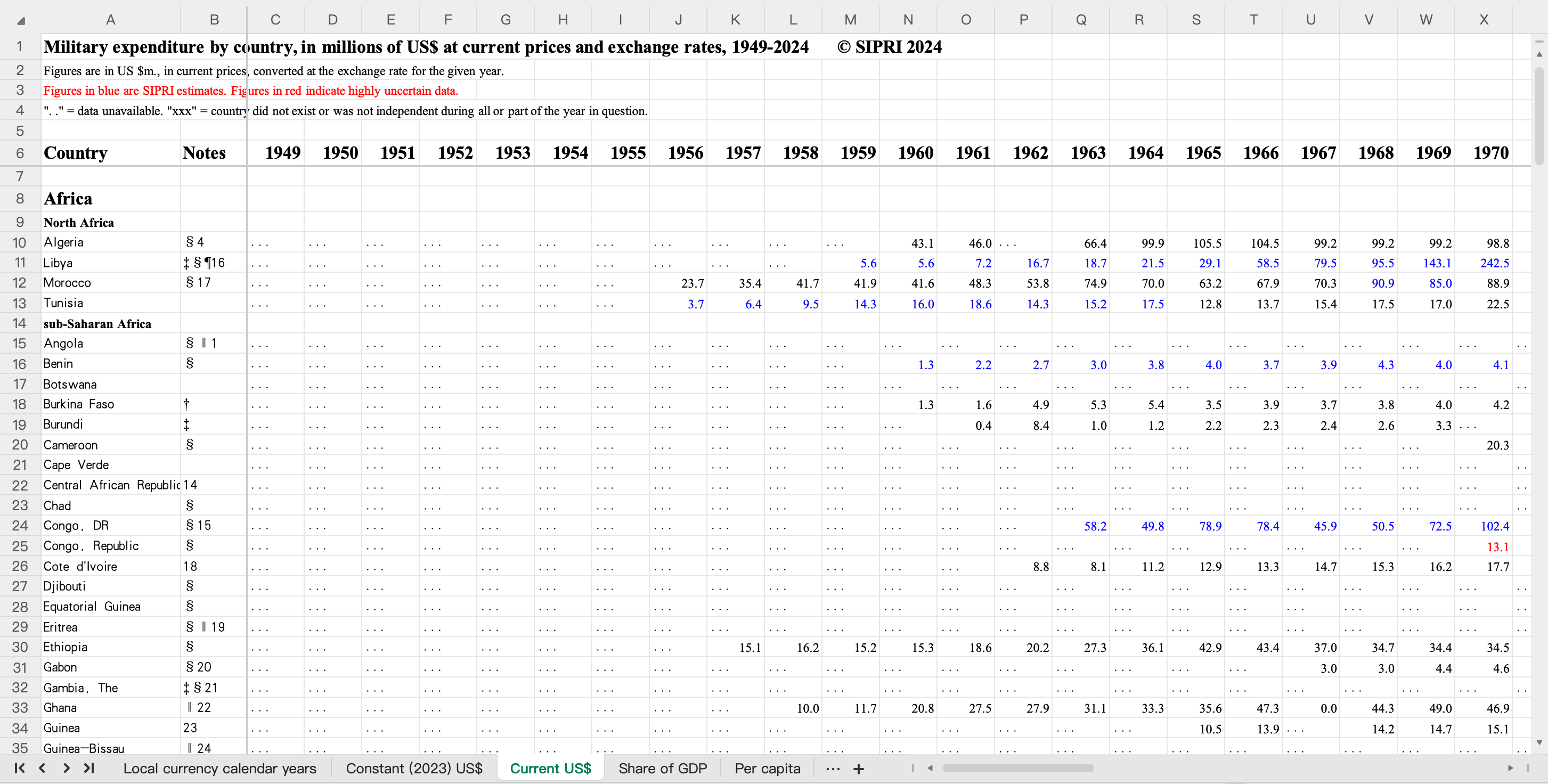Image resolution: width=1548 pixels, height=784 pixels.
Task: Switch to Constant (2023) US$ sheet
Action: tap(413, 769)
